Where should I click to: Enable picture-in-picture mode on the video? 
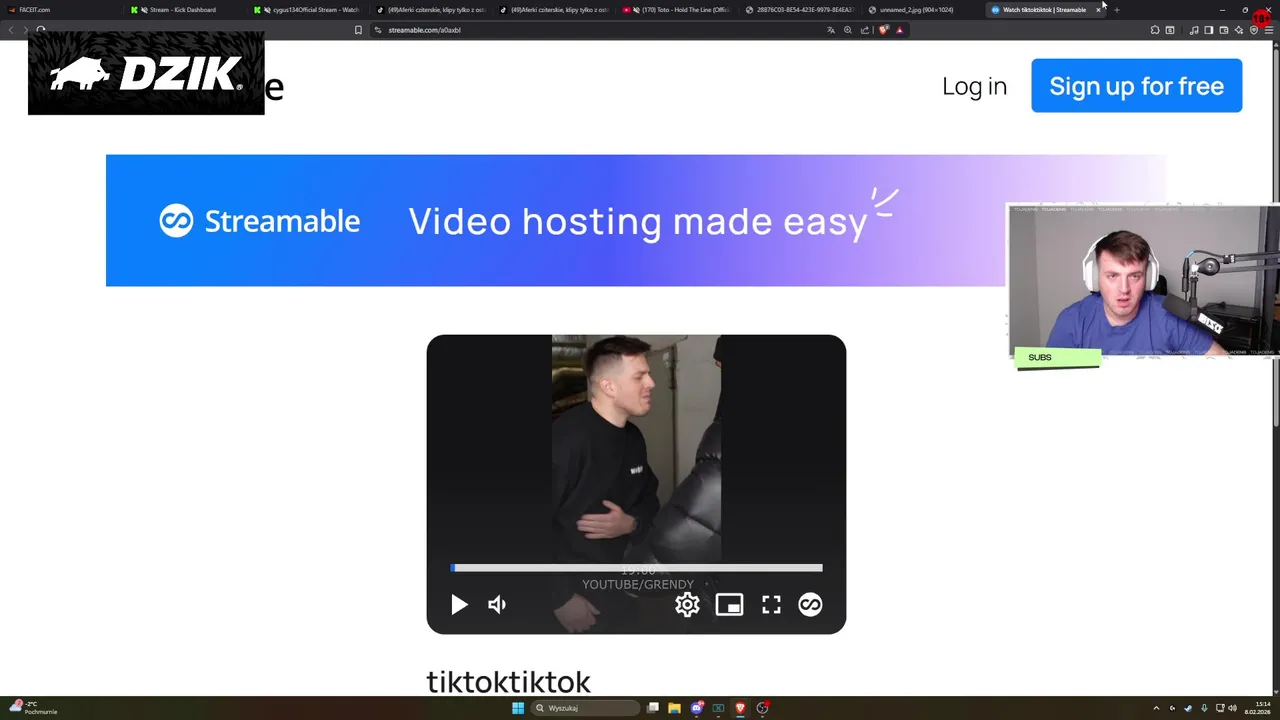(x=729, y=604)
